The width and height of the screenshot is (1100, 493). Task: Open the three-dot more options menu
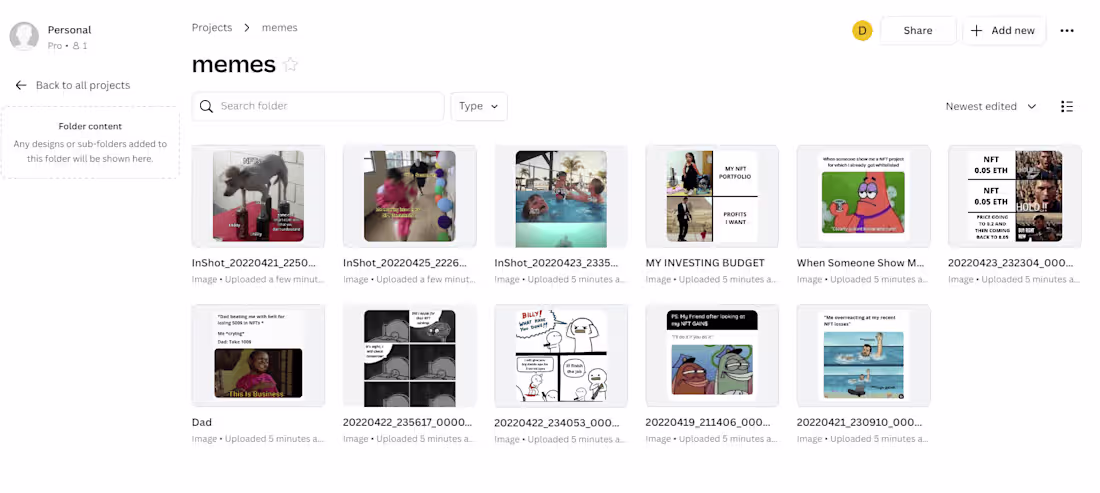click(1067, 31)
